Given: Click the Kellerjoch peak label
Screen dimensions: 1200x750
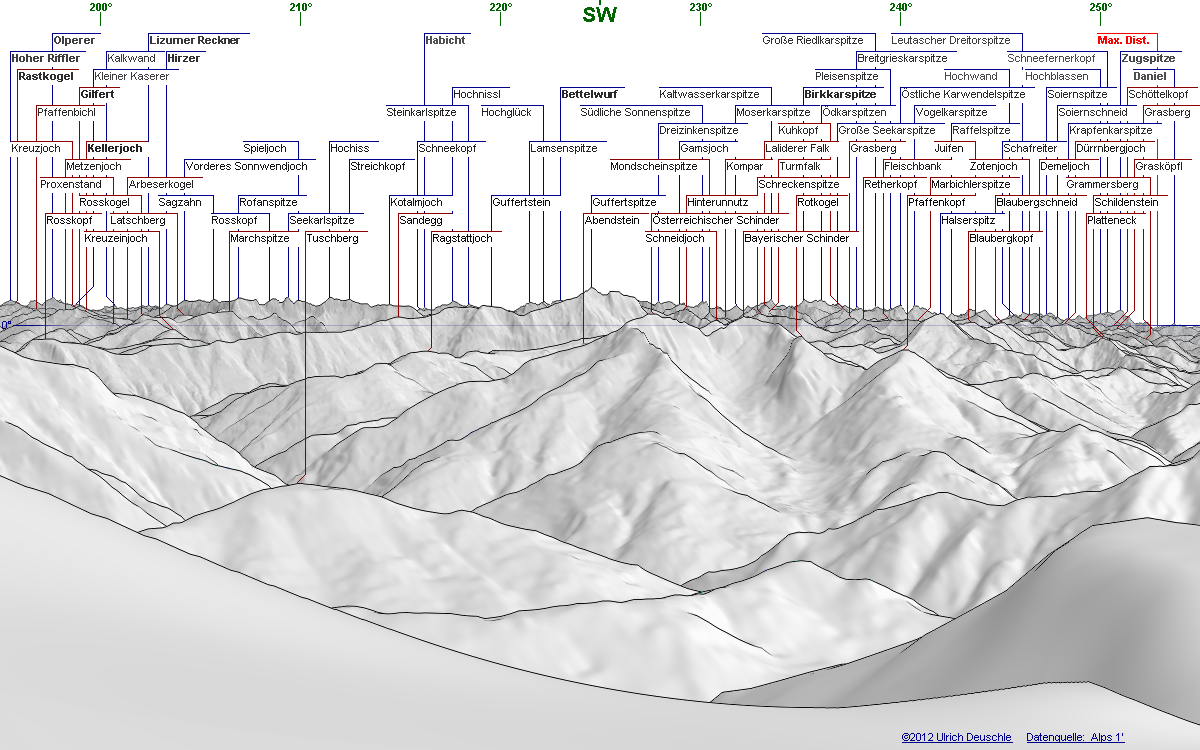Looking at the screenshot, I should click(115, 148).
